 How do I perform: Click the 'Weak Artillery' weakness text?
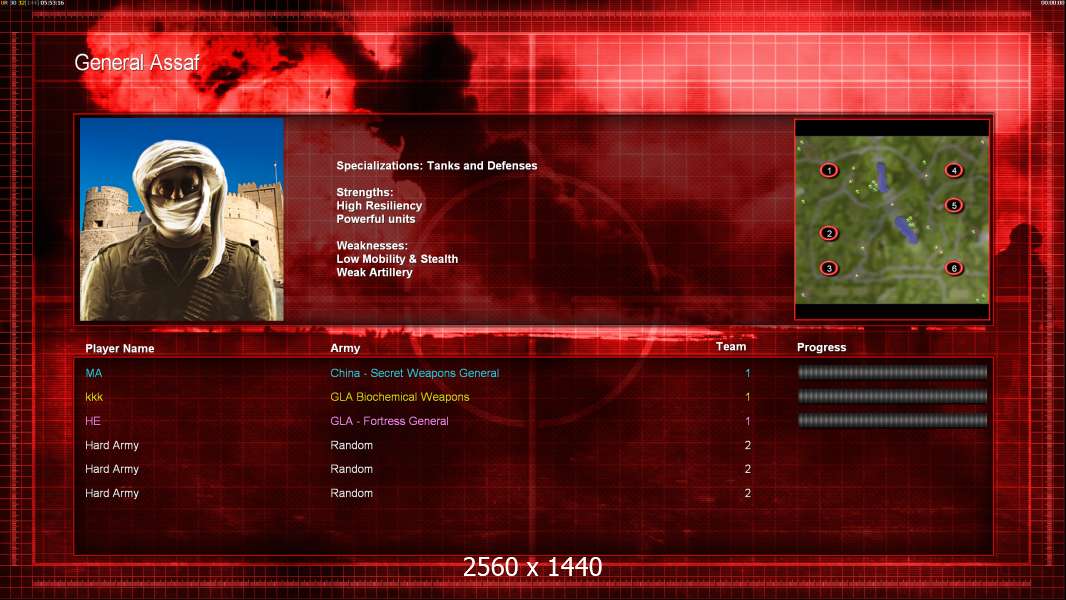(374, 272)
